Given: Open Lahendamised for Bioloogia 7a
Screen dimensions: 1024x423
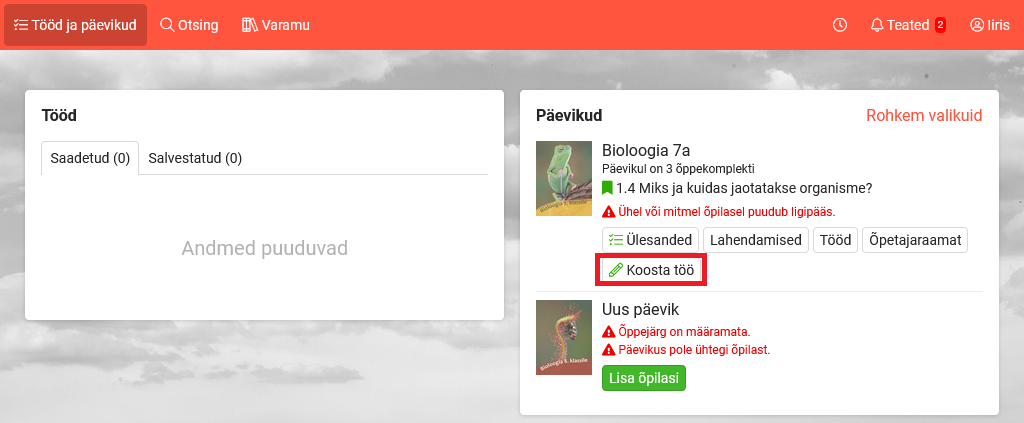Looking at the screenshot, I should coord(756,240).
